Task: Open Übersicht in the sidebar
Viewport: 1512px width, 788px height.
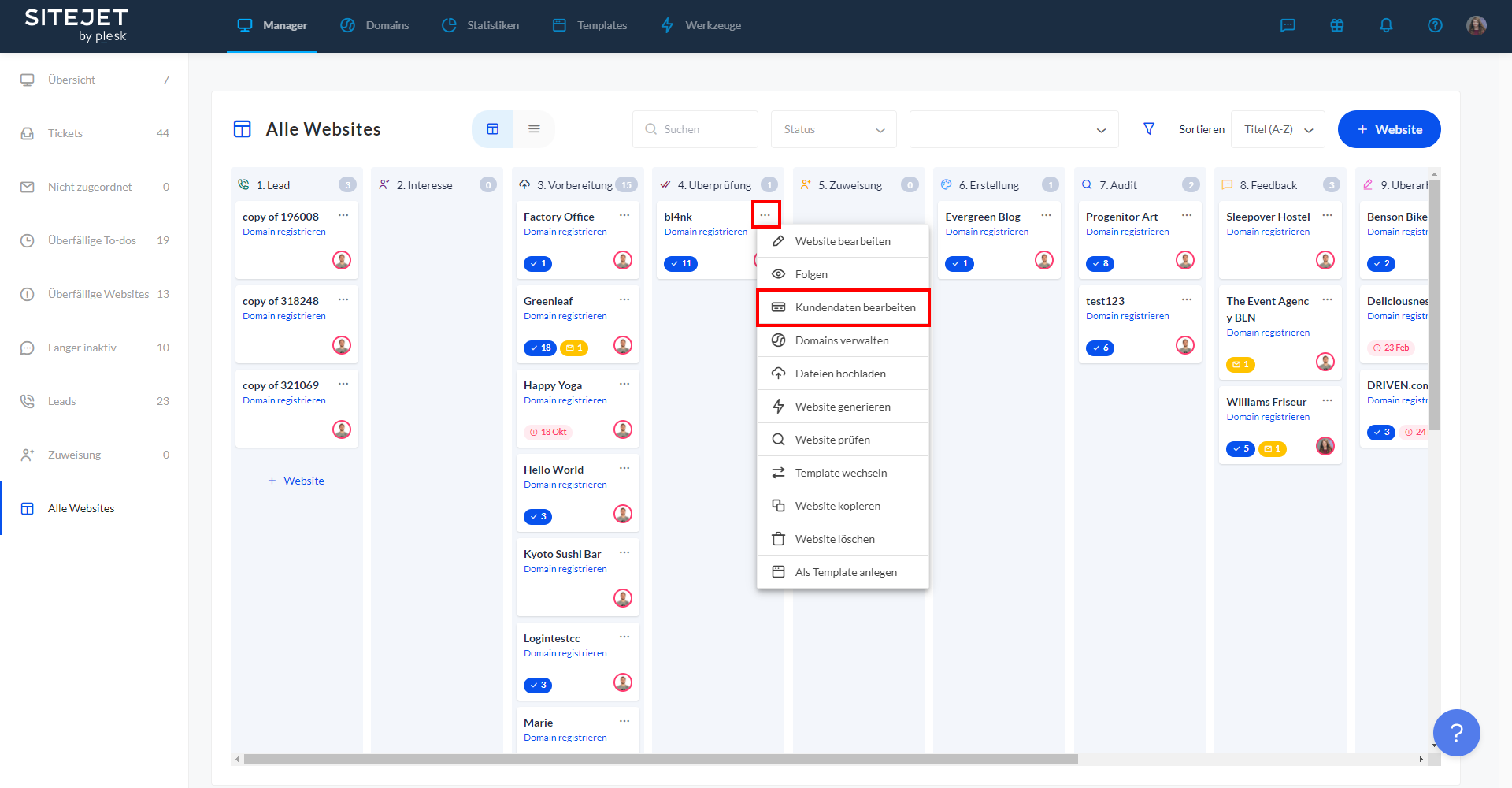Action: [94, 80]
